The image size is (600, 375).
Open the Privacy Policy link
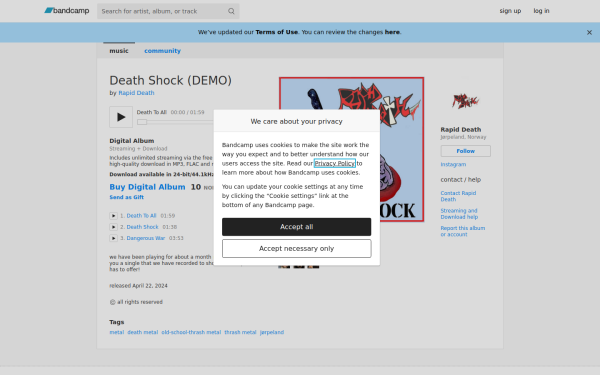coord(335,163)
